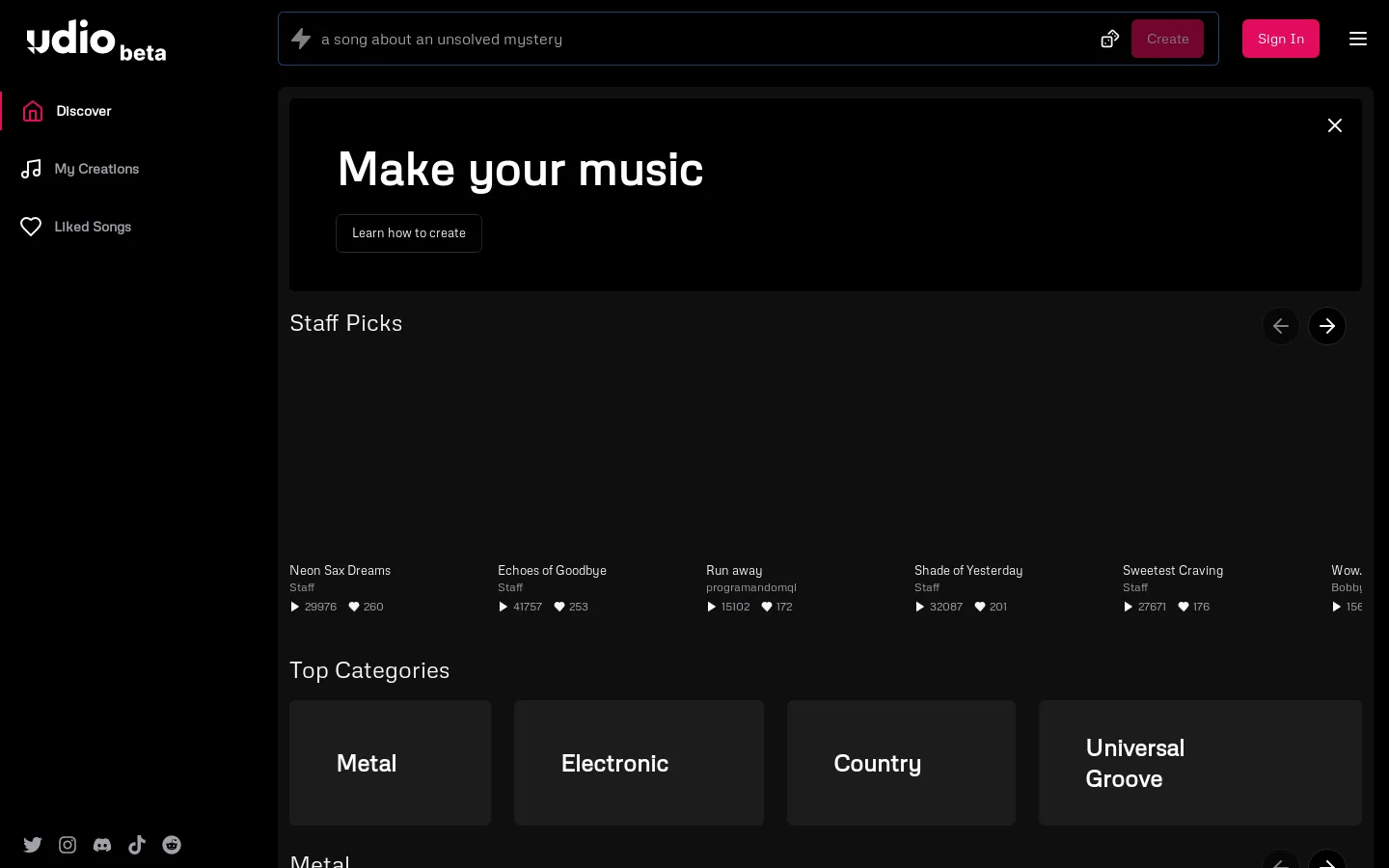The width and height of the screenshot is (1389, 868).
Task: Click the Udio beta logo
Action: click(x=95, y=39)
